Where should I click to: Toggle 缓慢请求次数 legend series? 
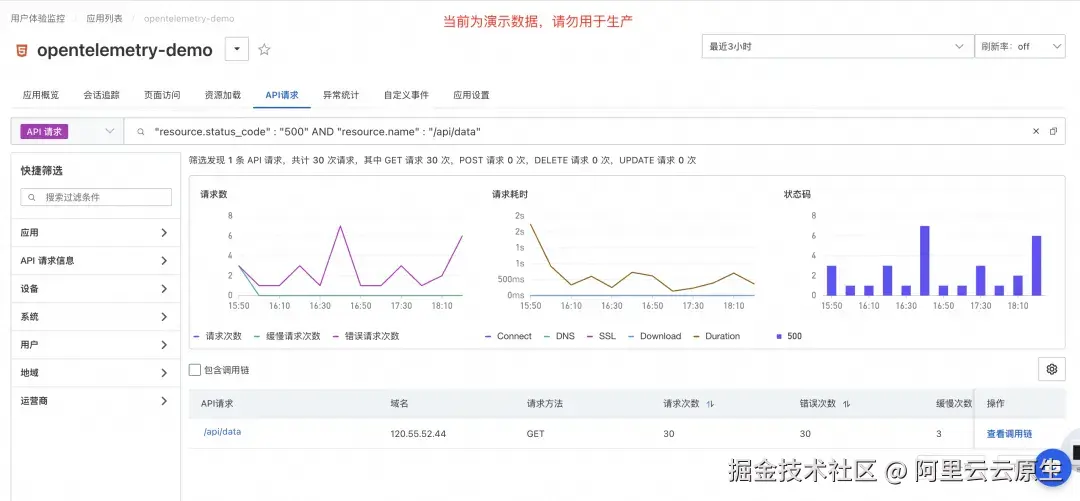point(287,336)
